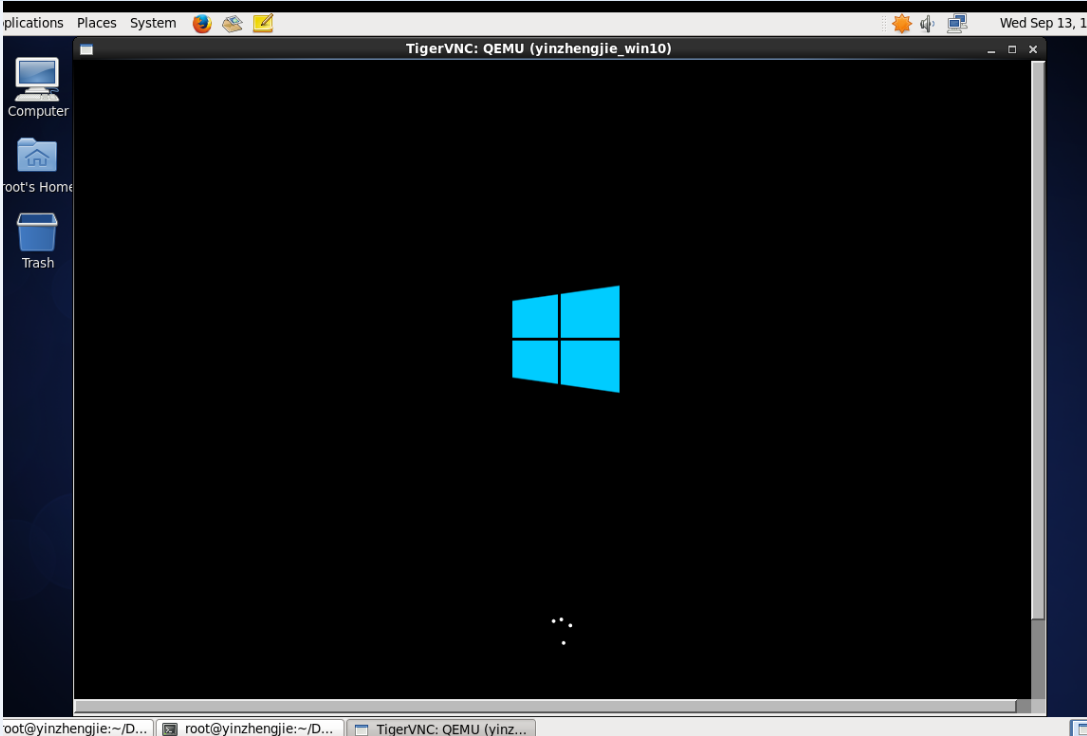The width and height of the screenshot is (1087, 736).
Task: Click the date and time clock in the panel
Action: coord(1042,23)
